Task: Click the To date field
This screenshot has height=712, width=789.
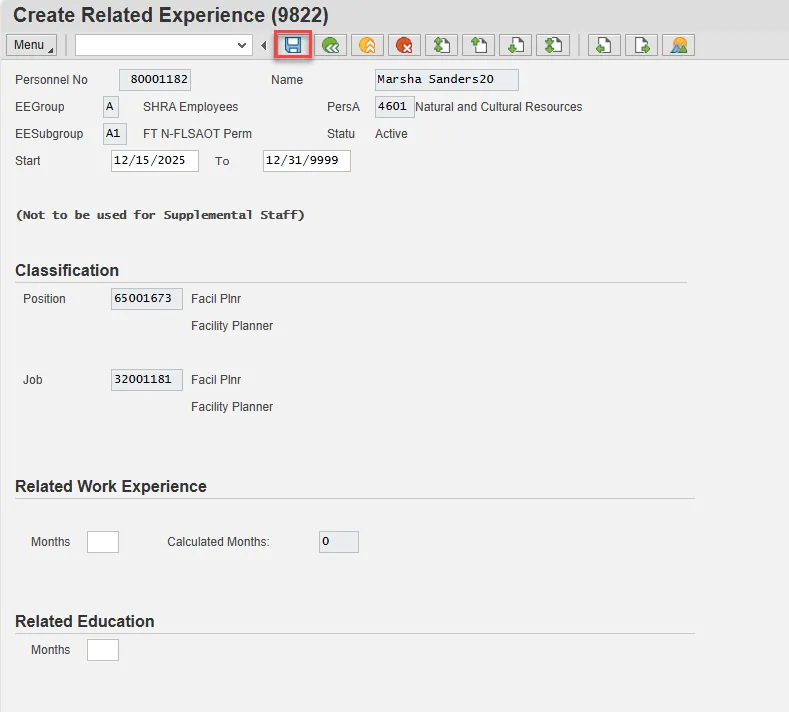Action: 306,161
